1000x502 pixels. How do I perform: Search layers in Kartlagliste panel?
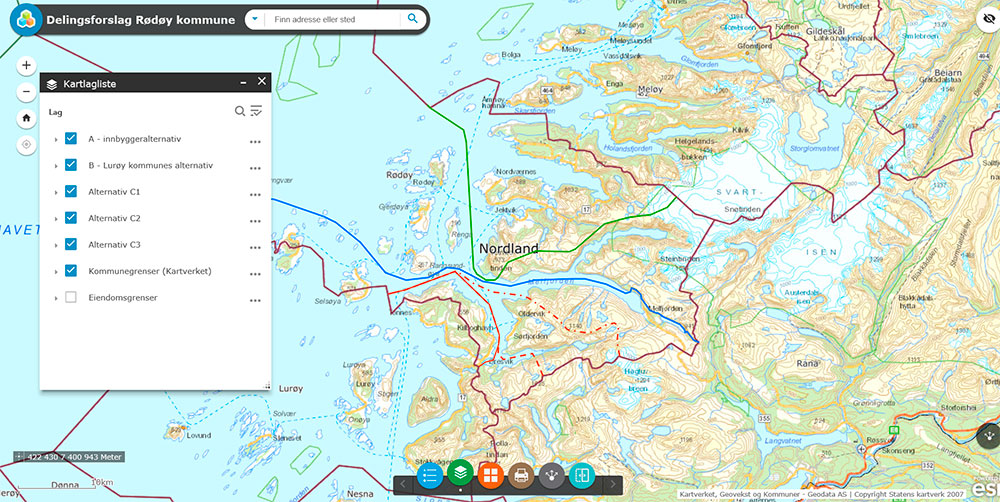tap(240, 111)
